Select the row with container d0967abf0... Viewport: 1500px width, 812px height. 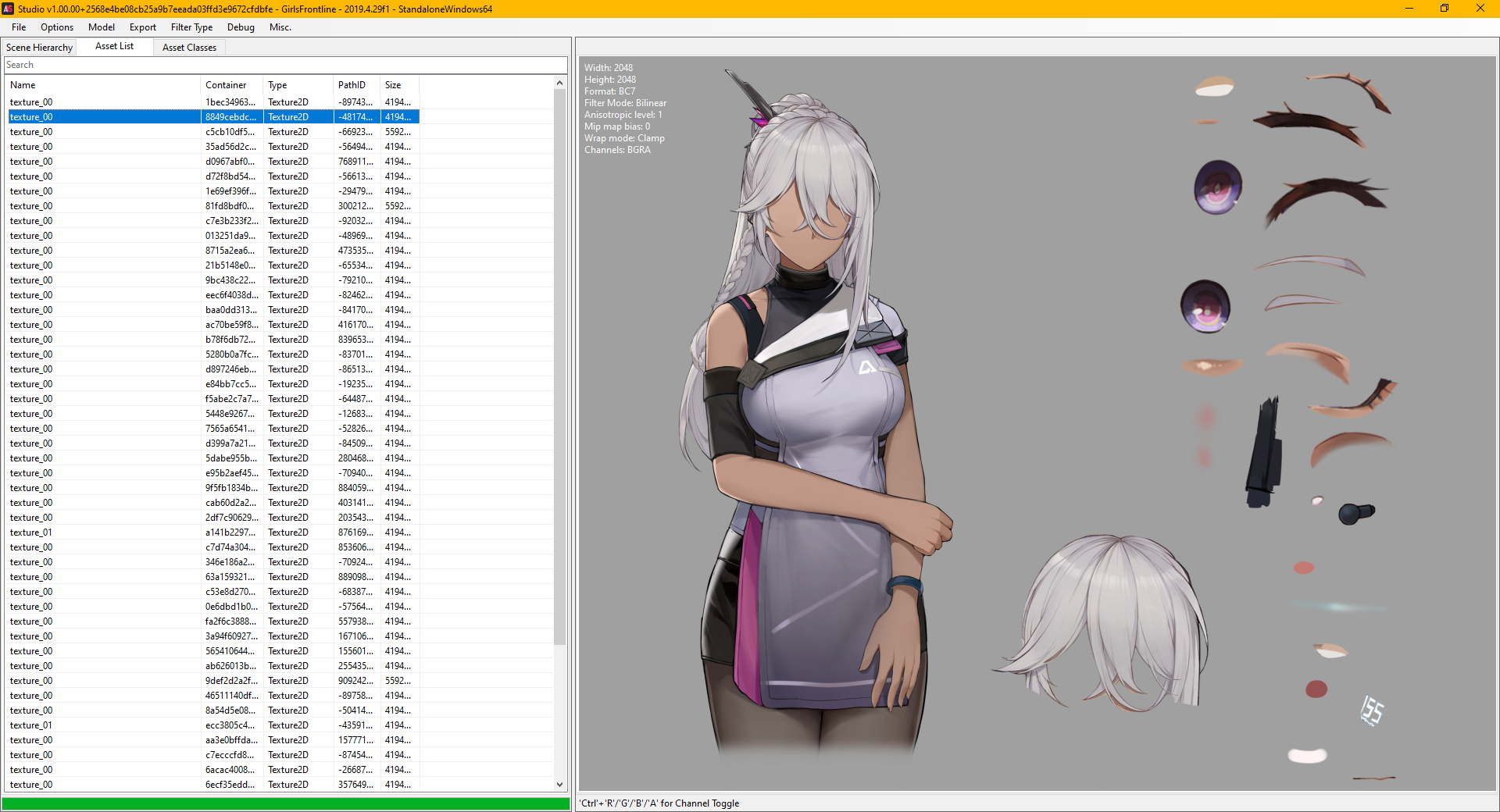[x=213, y=162]
